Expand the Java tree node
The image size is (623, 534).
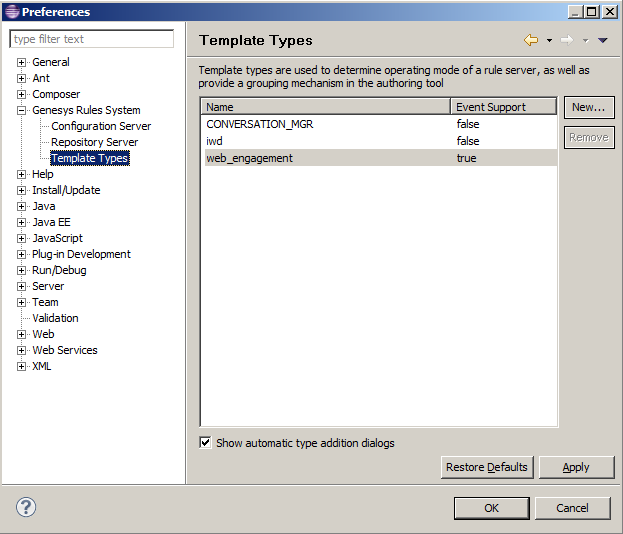21,207
